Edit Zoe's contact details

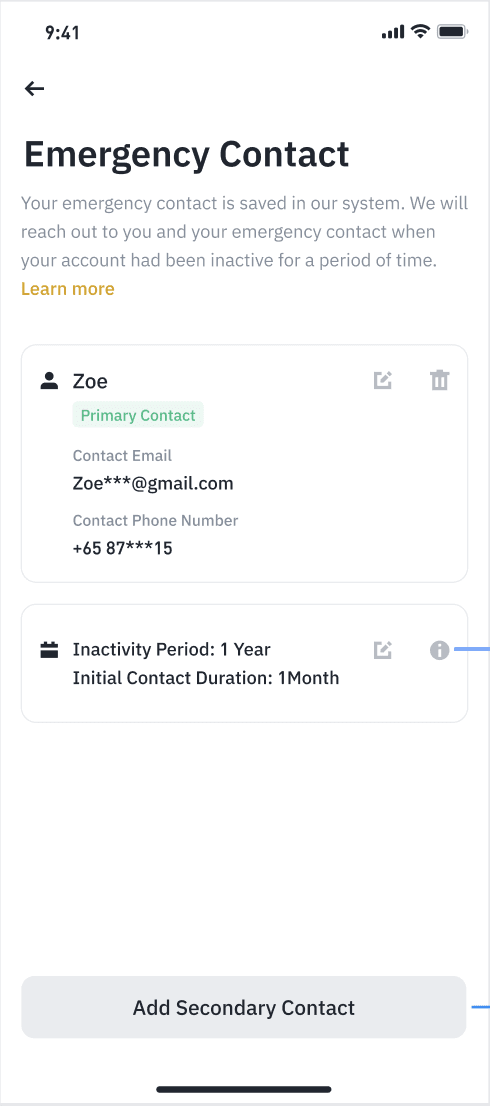coord(382,381)
